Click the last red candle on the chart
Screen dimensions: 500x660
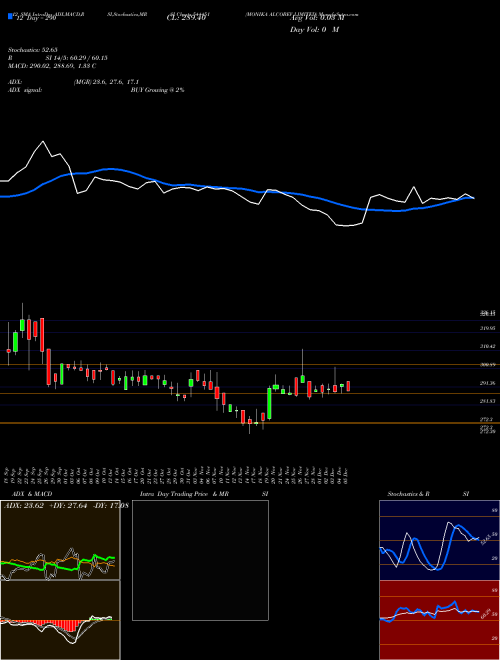(348, 386)
